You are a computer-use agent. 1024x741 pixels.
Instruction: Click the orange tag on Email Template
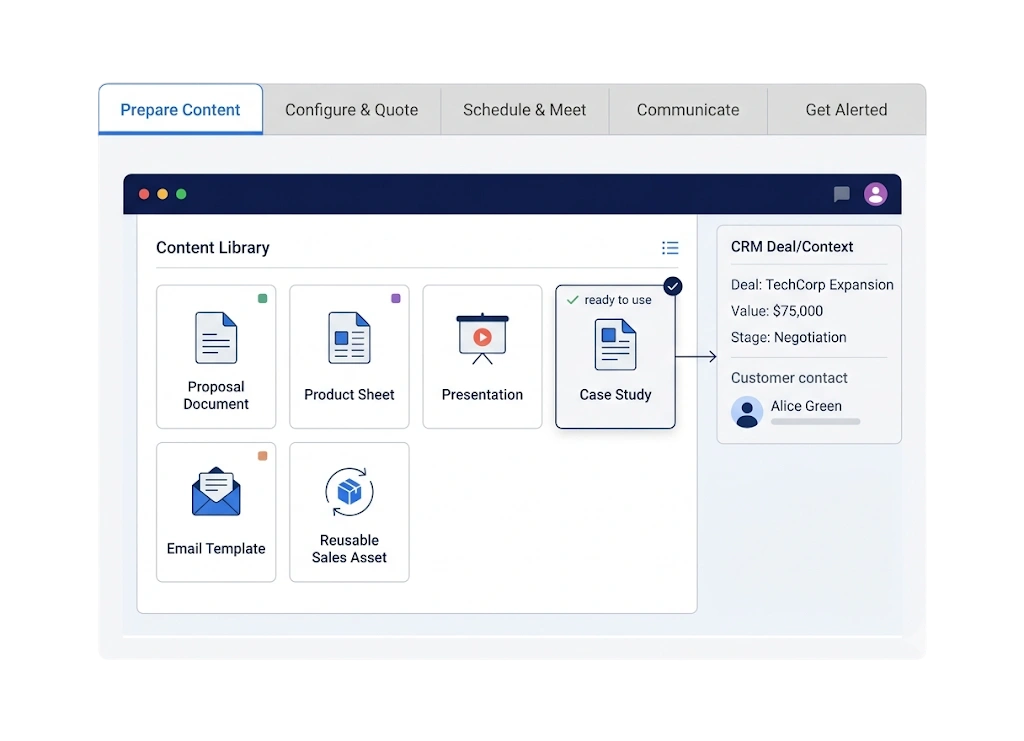(263, 456)
